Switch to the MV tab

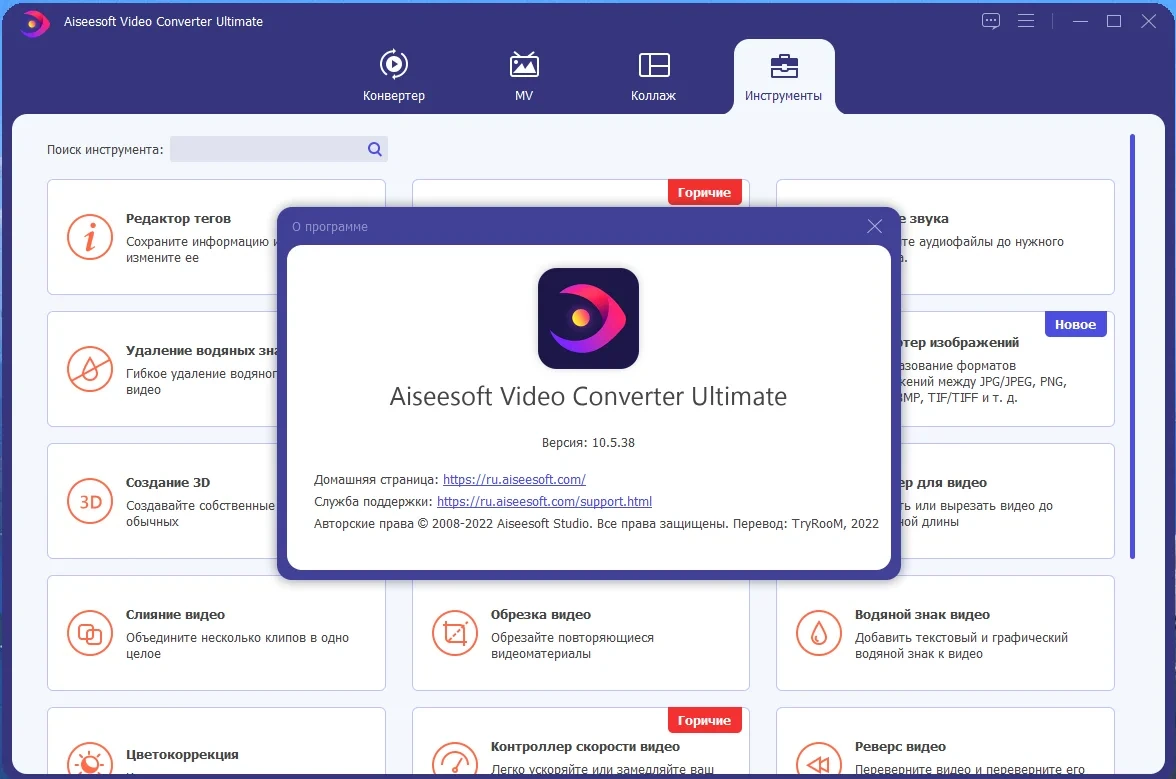tap(524, 76)
